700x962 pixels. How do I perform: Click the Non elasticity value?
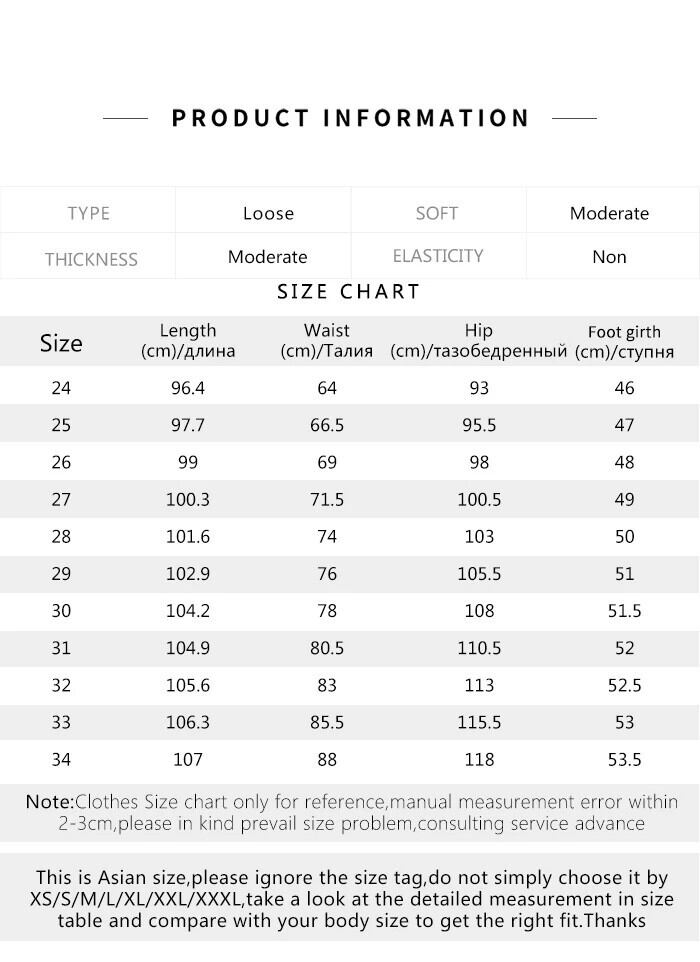pyautogui.click(x=609, y=257)
